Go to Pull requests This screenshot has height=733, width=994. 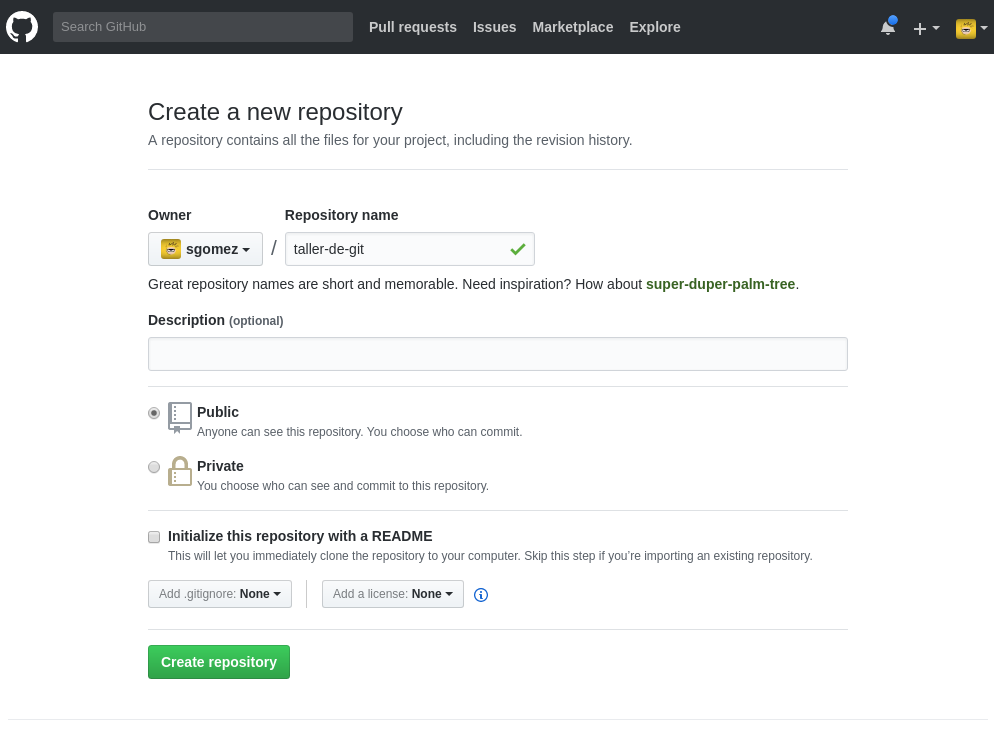coord(413,27)
